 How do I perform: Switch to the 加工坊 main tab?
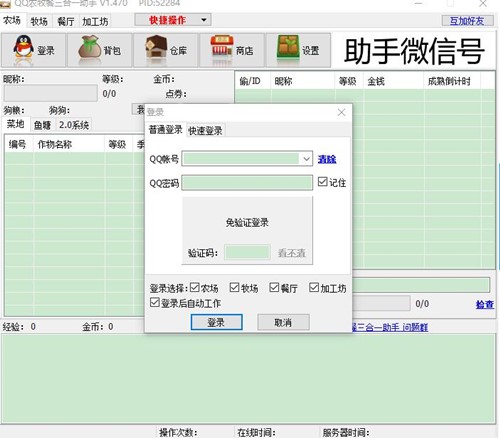coord(95,22)
